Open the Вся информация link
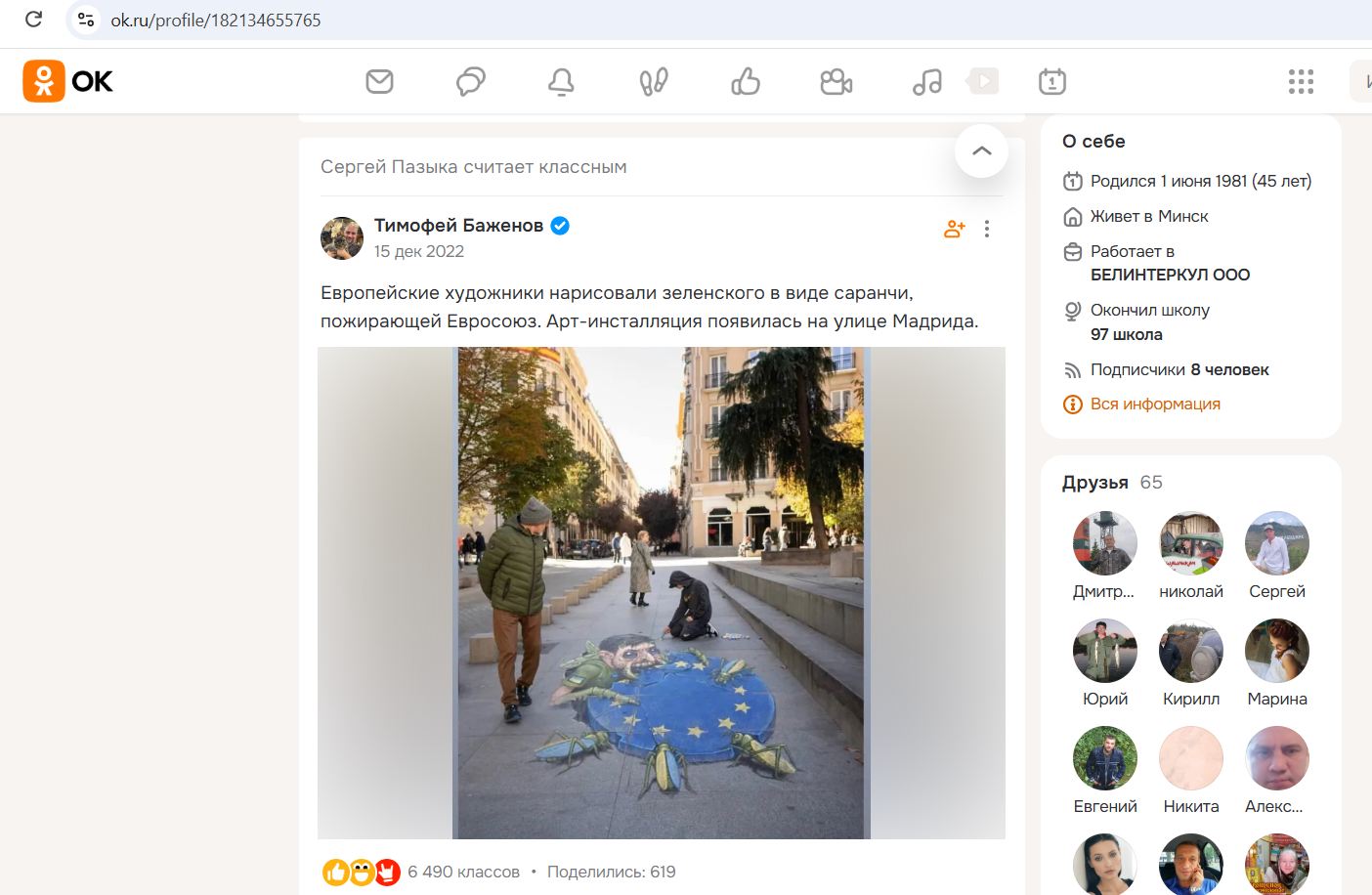 pyautogui.click(x=1155, y=405)
